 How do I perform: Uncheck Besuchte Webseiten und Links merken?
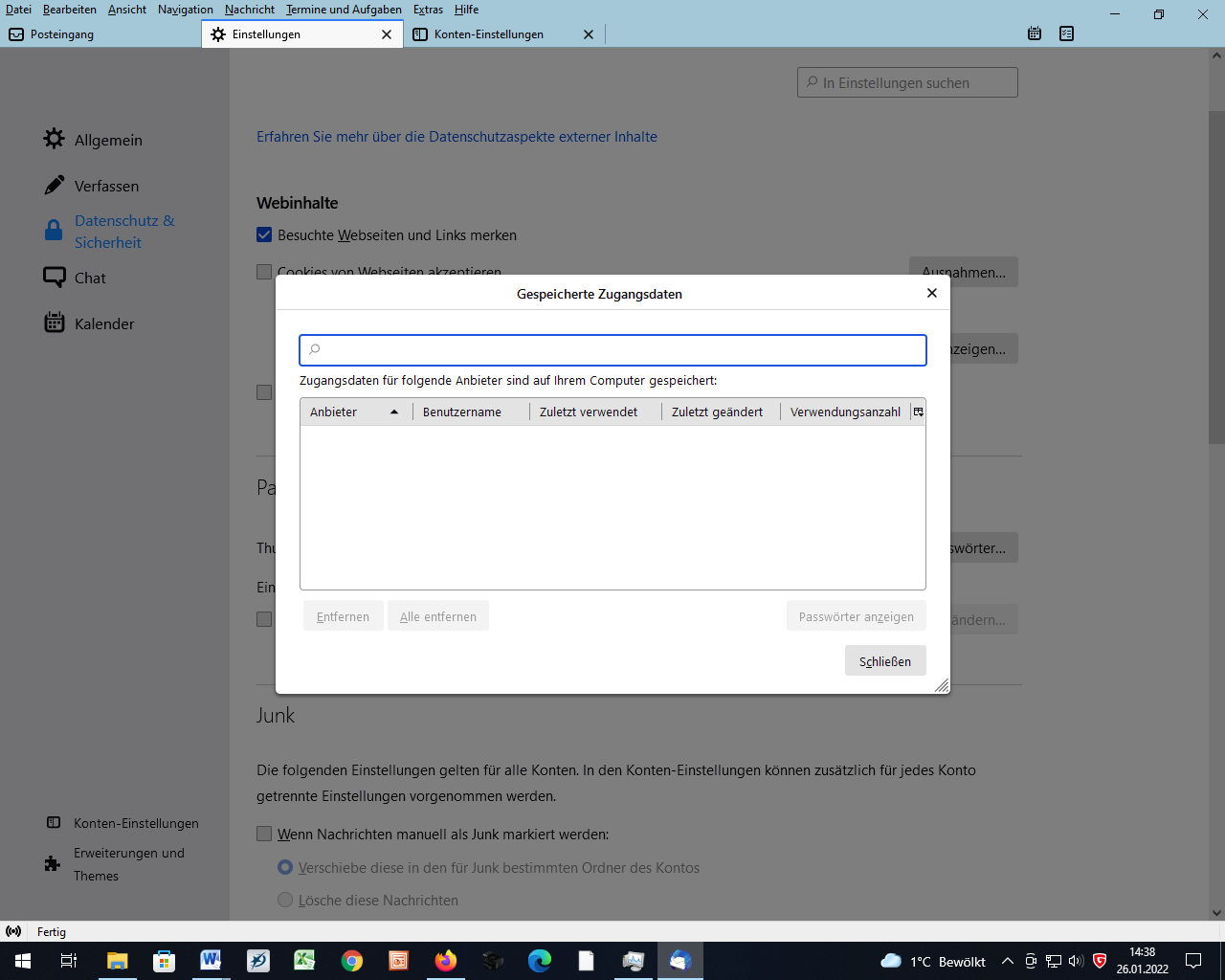point(264,234)
